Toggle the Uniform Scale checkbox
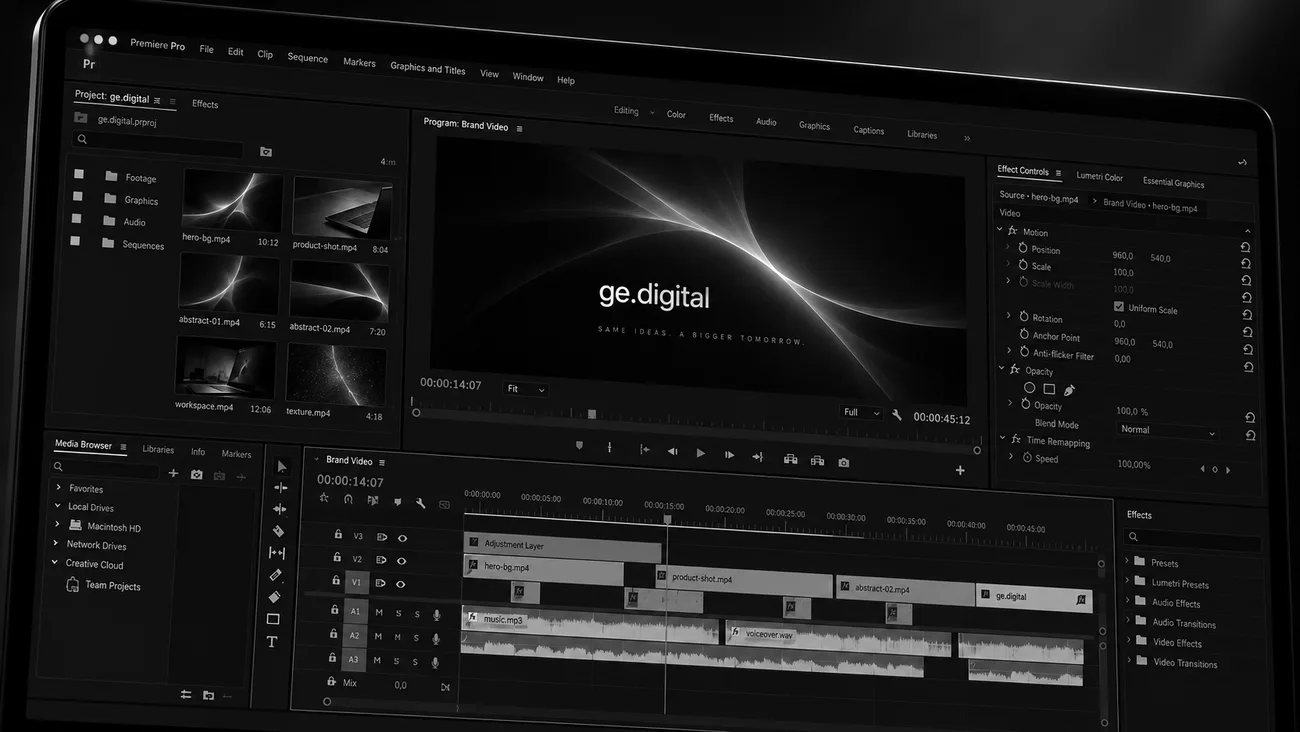1300x732 pixels. tap(1119, 307)
